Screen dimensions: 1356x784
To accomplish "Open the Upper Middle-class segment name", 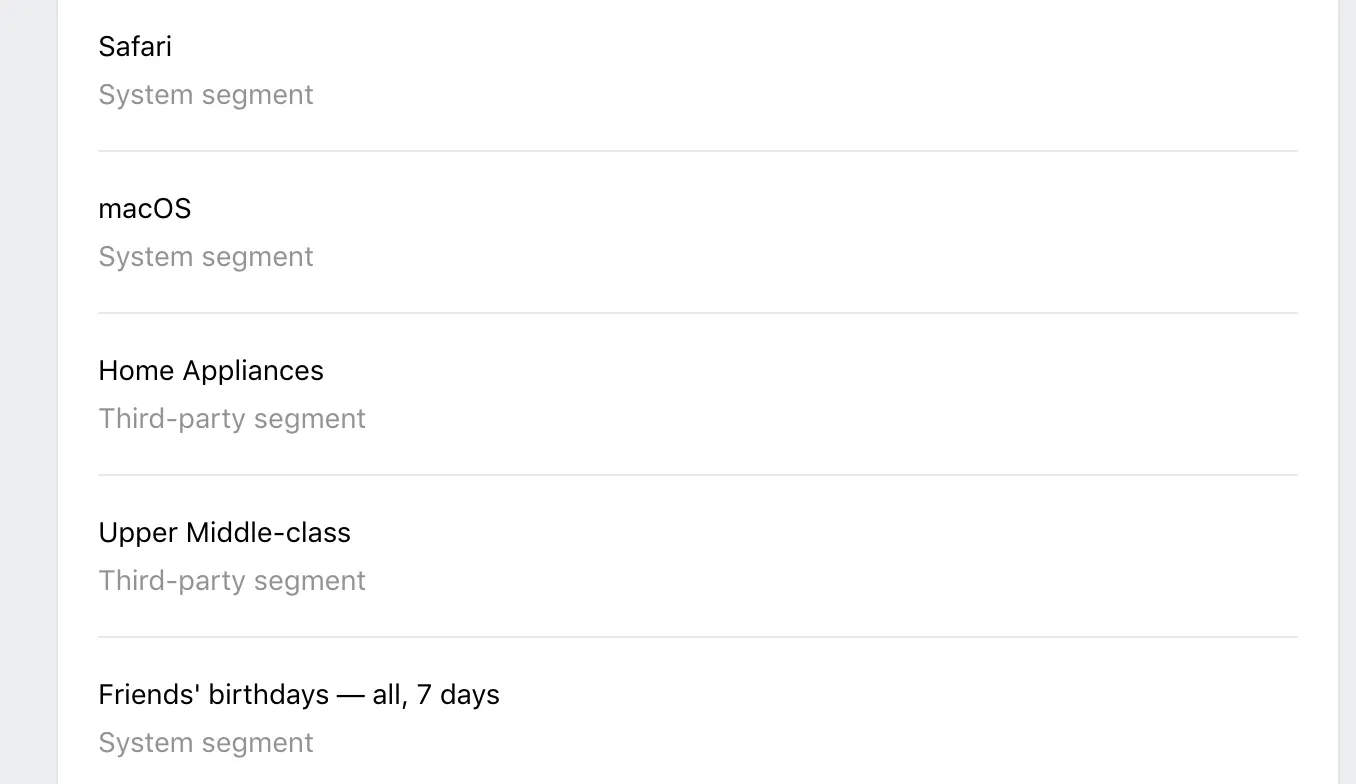I will (x=224, y=533).
